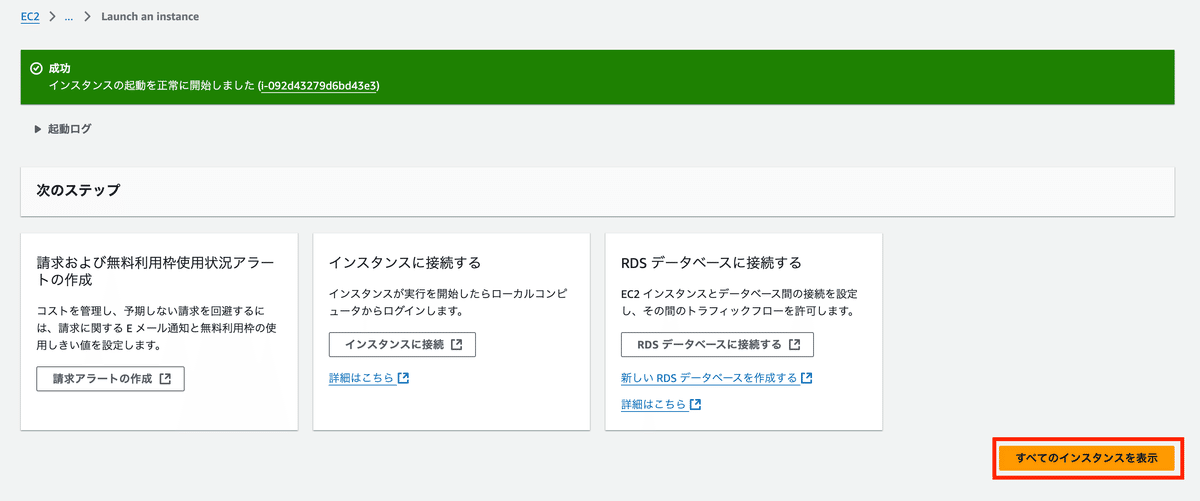Click the success checkmark icon in the green banner
Screen dimensions: 1200x501
(x=36, y=69)
